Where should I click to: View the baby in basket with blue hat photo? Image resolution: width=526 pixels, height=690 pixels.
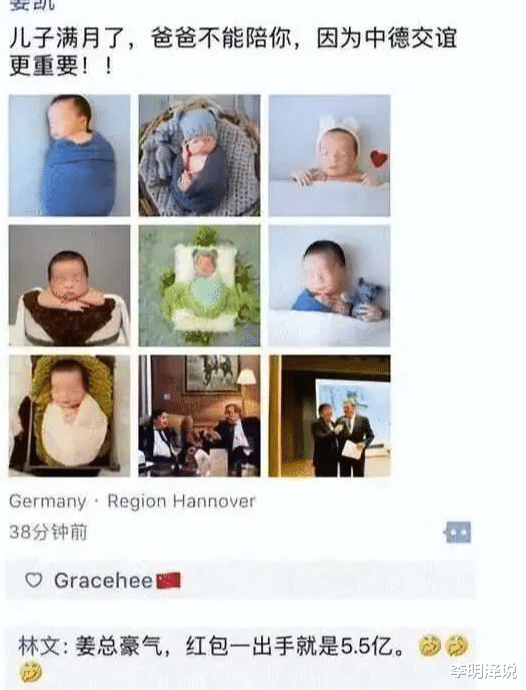tap(199, 155)
